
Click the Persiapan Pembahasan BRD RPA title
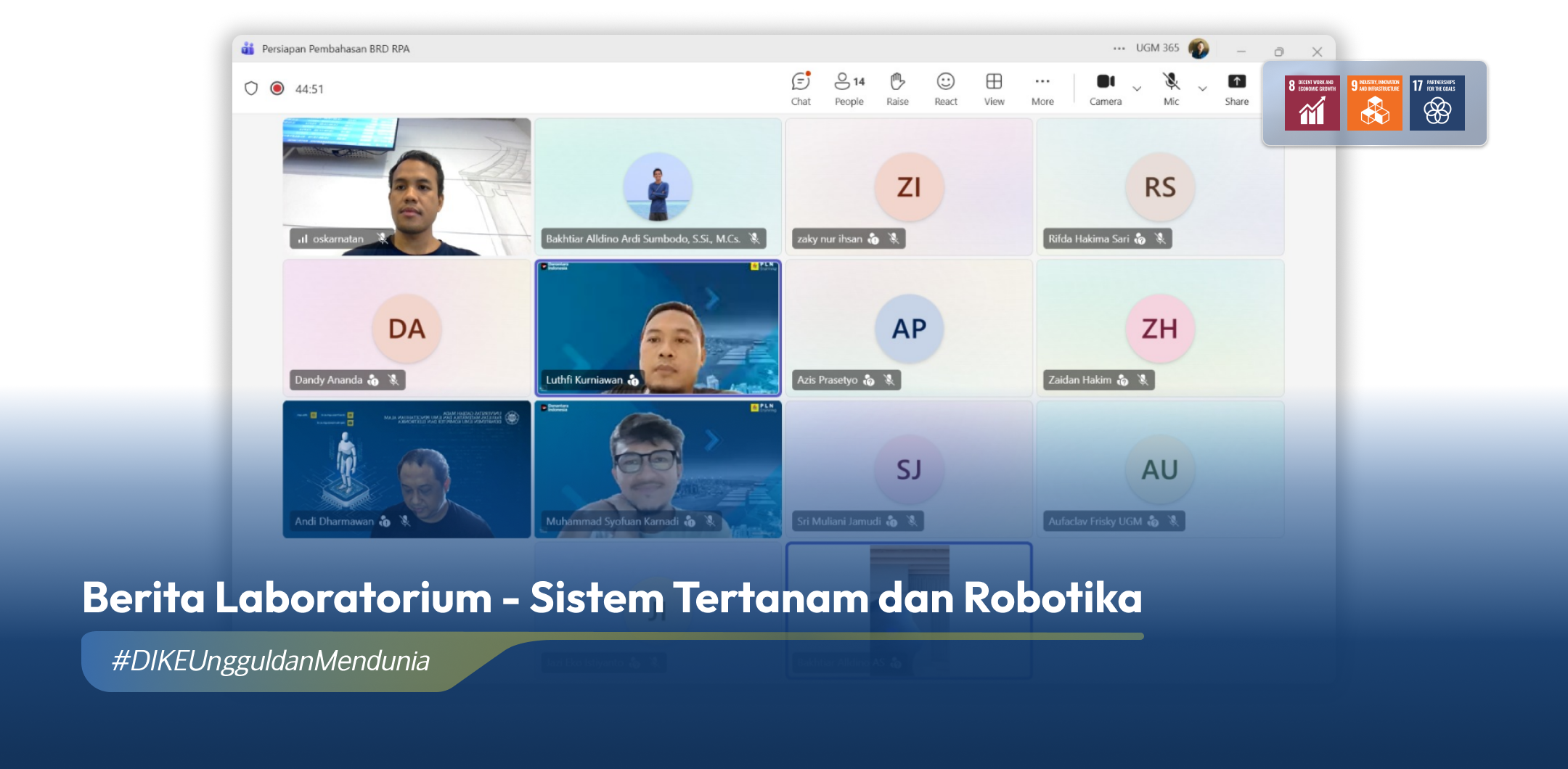(x=335, y=49)
